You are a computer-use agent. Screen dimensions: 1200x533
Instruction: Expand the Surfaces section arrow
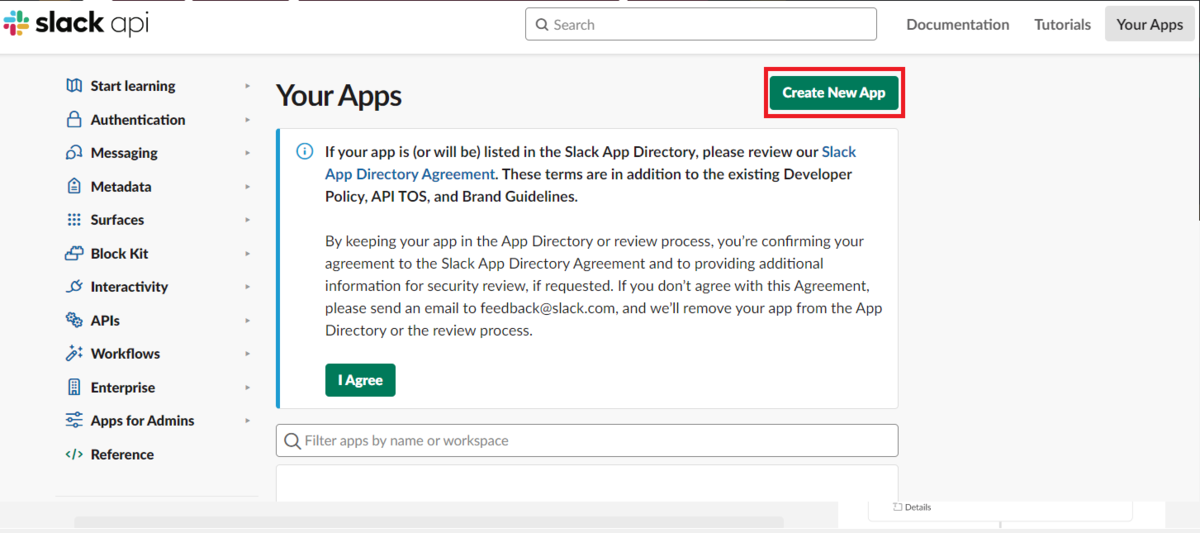tap(248, 220)
